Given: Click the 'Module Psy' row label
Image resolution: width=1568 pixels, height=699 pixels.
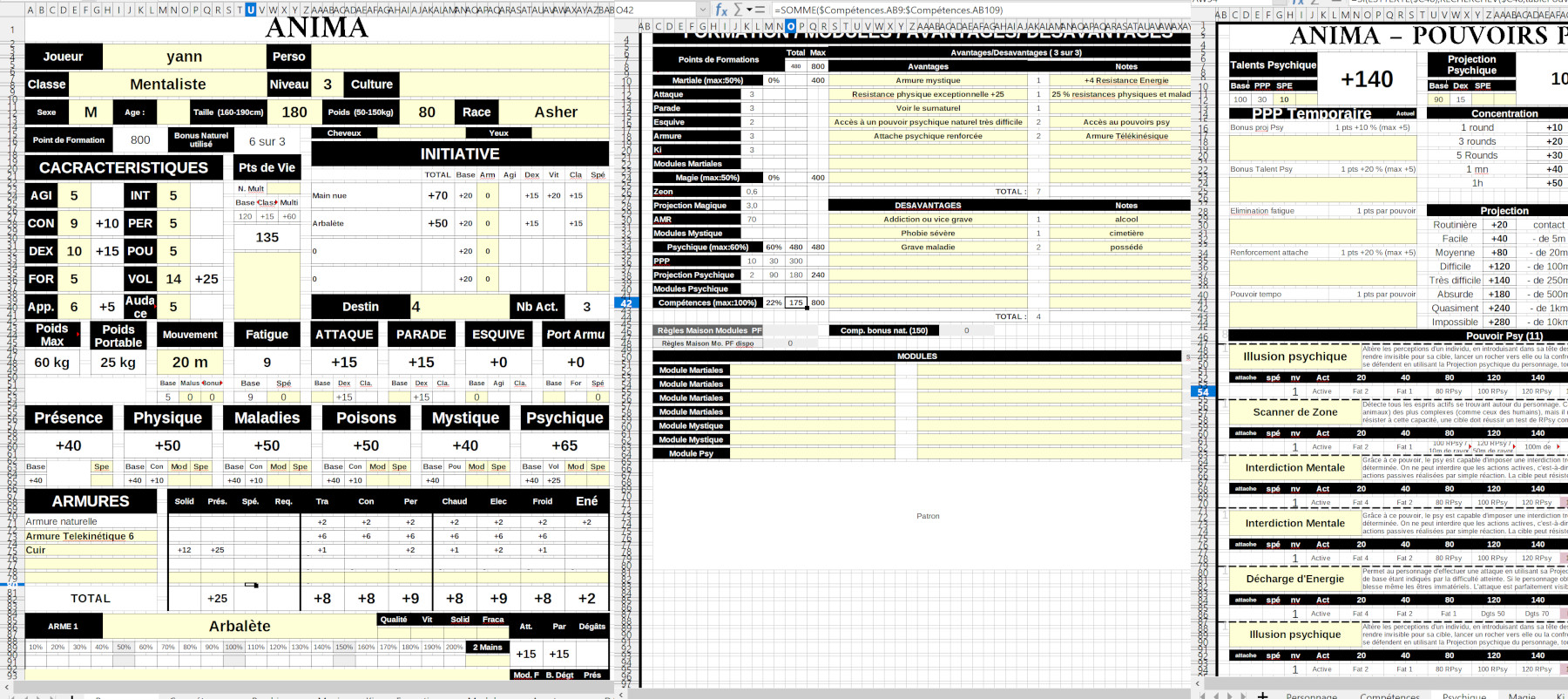Looking at the screenshot, I should click(x=691, y=454).
